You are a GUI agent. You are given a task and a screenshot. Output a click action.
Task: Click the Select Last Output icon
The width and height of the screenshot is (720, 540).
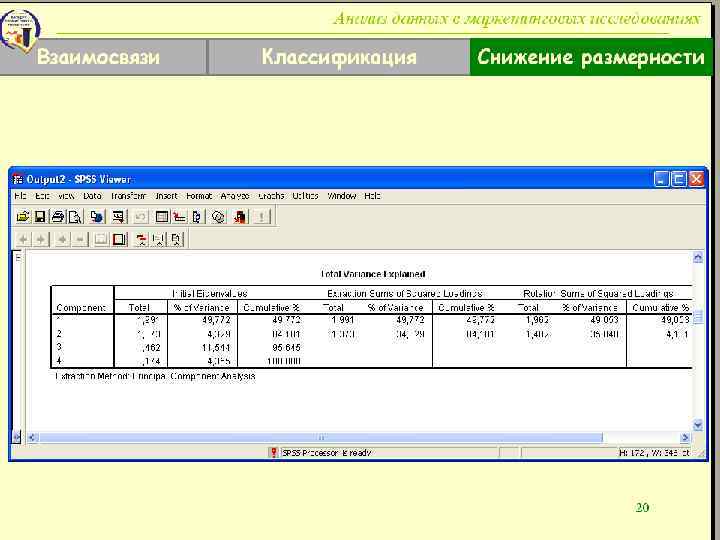(240, 216)
